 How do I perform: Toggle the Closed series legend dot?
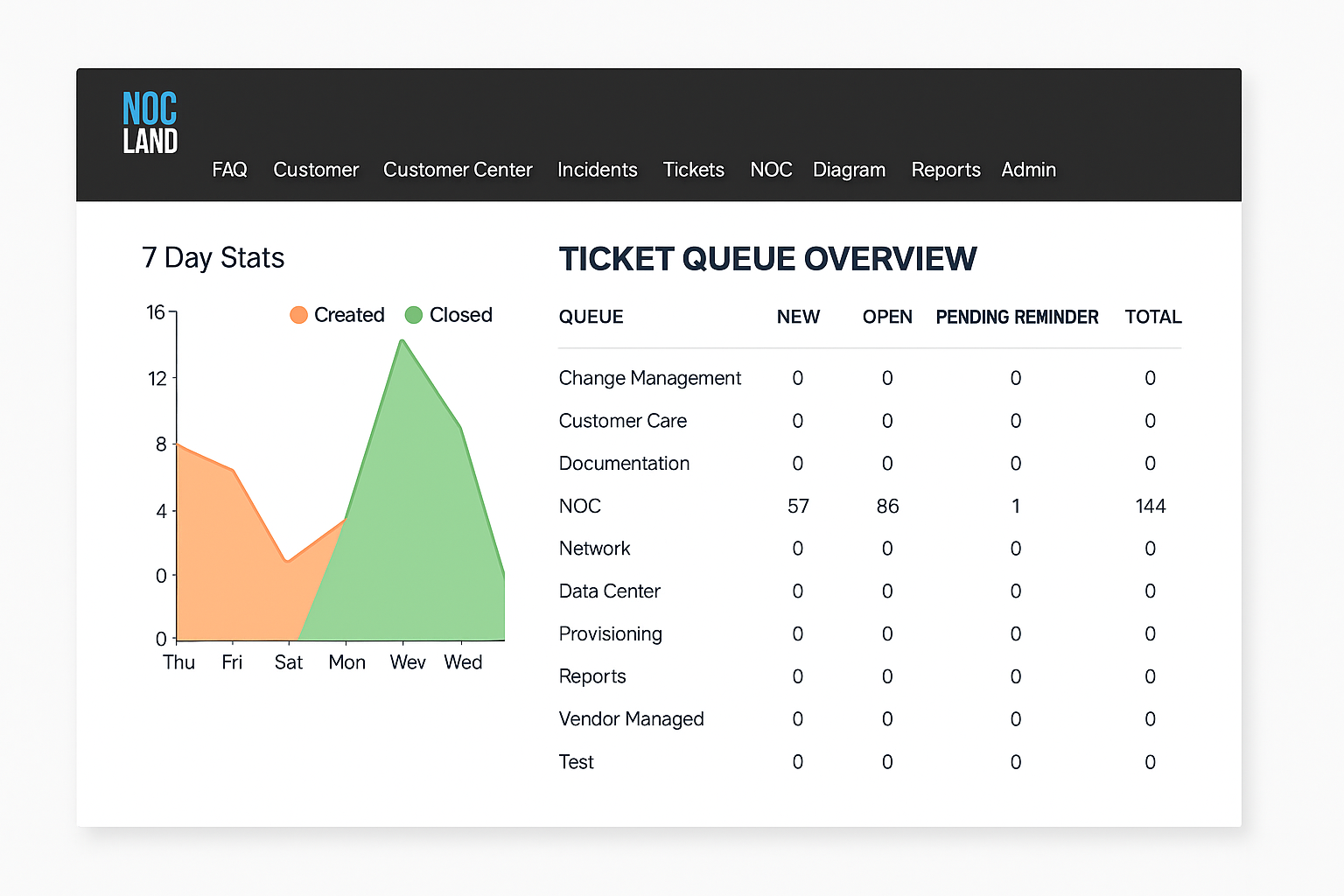coord(414,315)
